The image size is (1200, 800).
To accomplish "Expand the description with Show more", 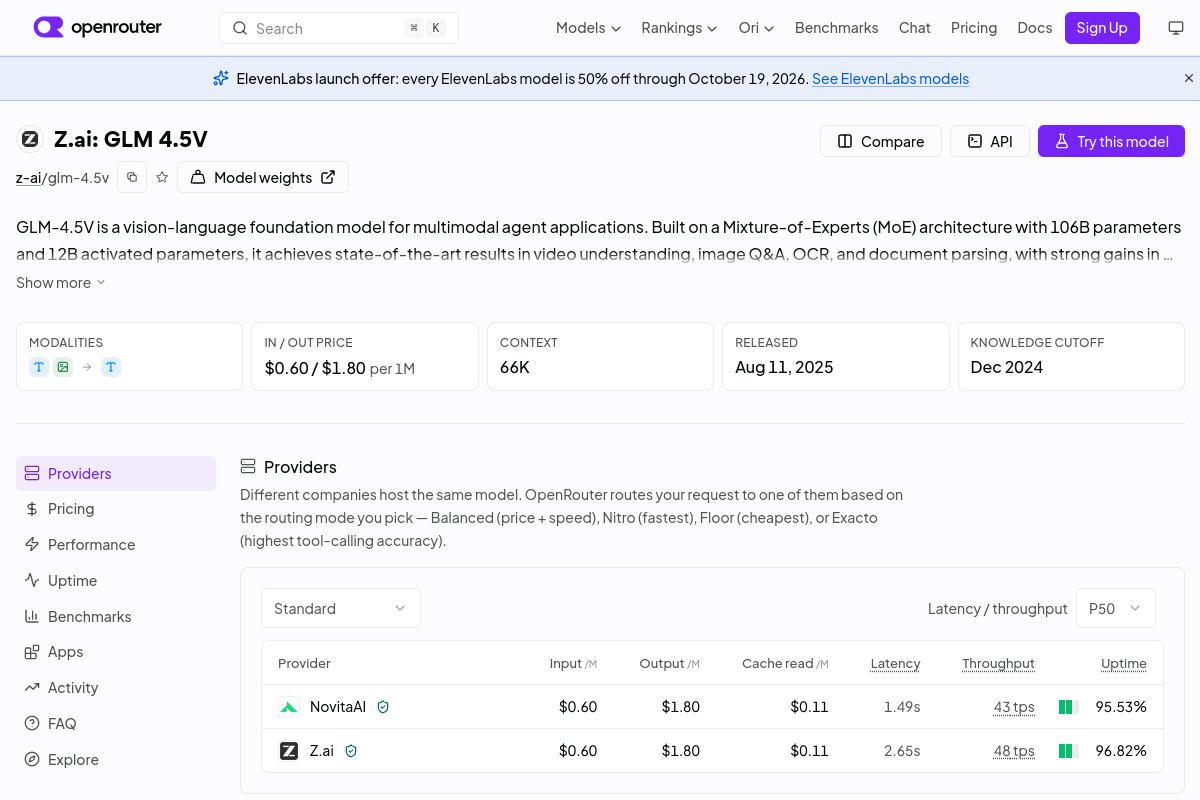I will coord(60,283).
